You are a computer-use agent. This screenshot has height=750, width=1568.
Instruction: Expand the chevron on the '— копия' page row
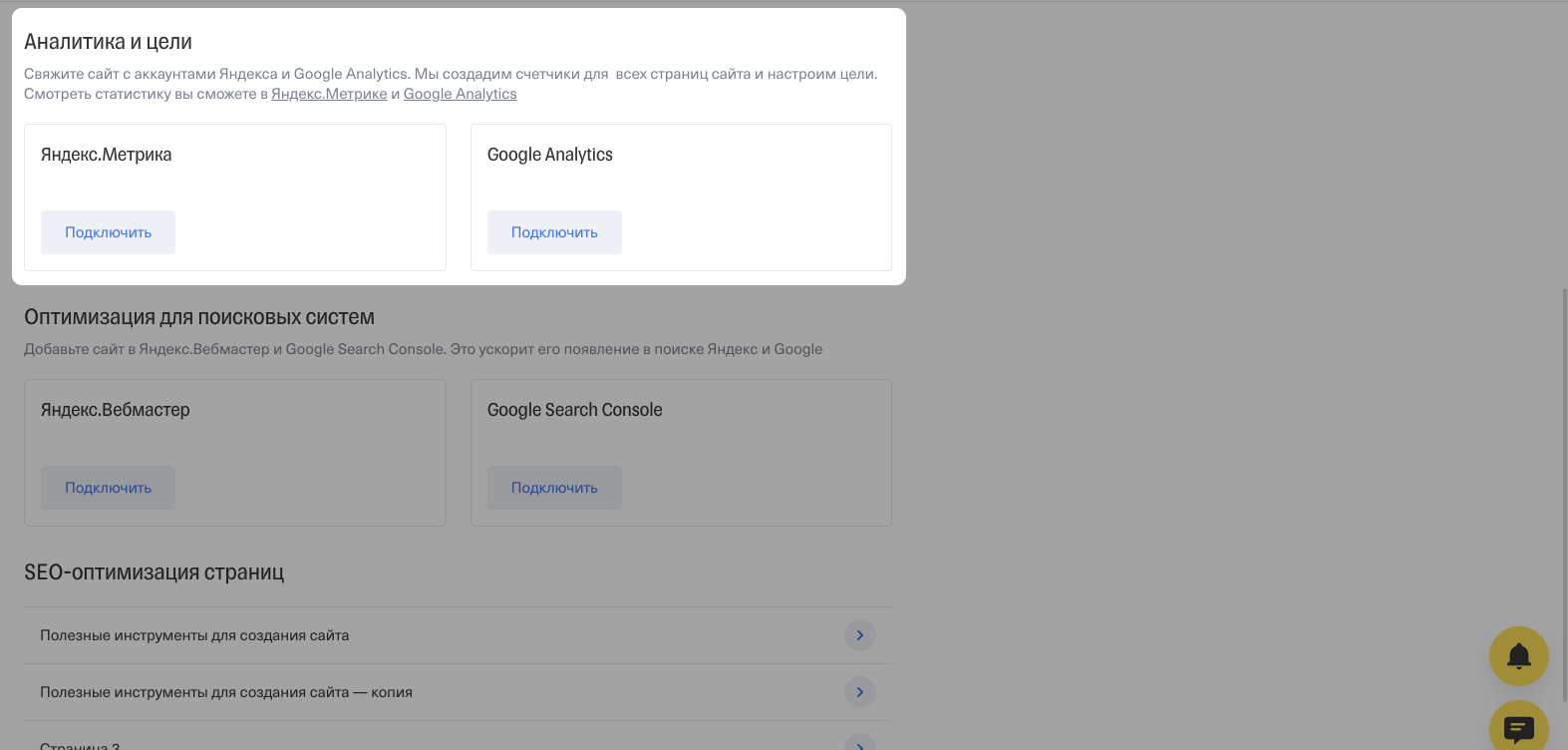coord(859,692)
